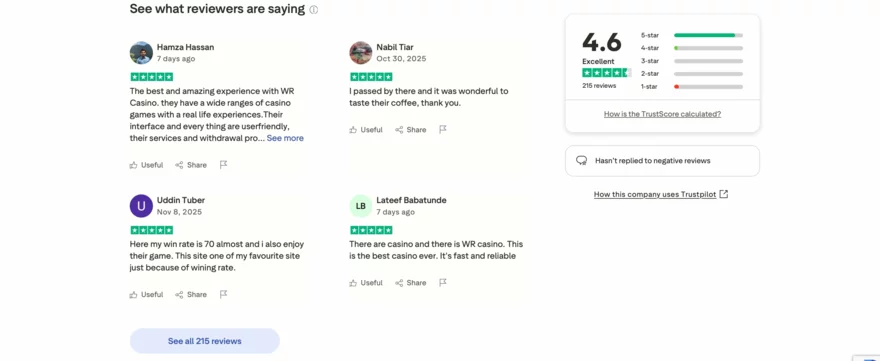Expand Hamza Hassan's review with See more

[x=285, y=138]
